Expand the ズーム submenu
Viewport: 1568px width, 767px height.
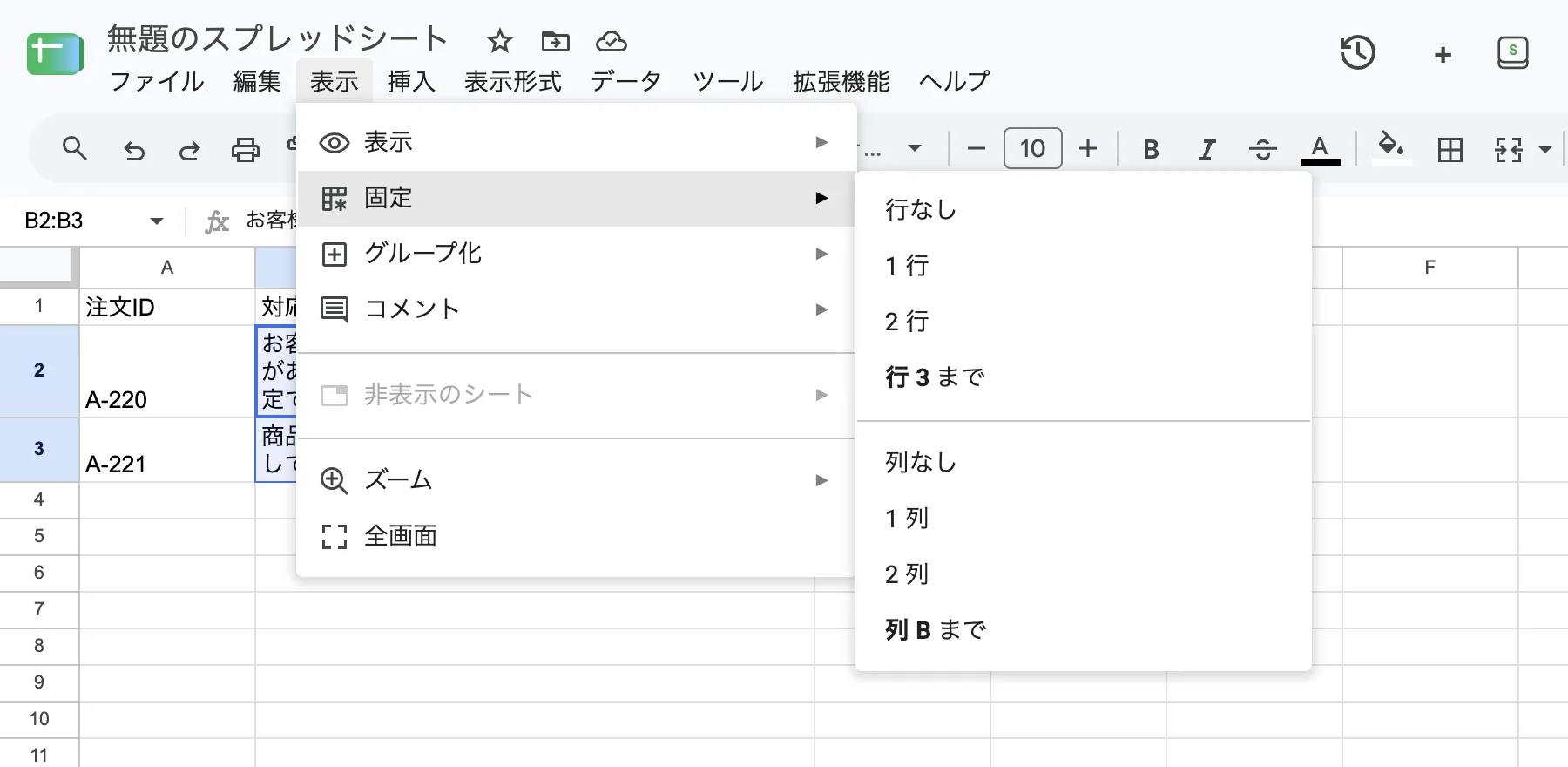[577, 480]
